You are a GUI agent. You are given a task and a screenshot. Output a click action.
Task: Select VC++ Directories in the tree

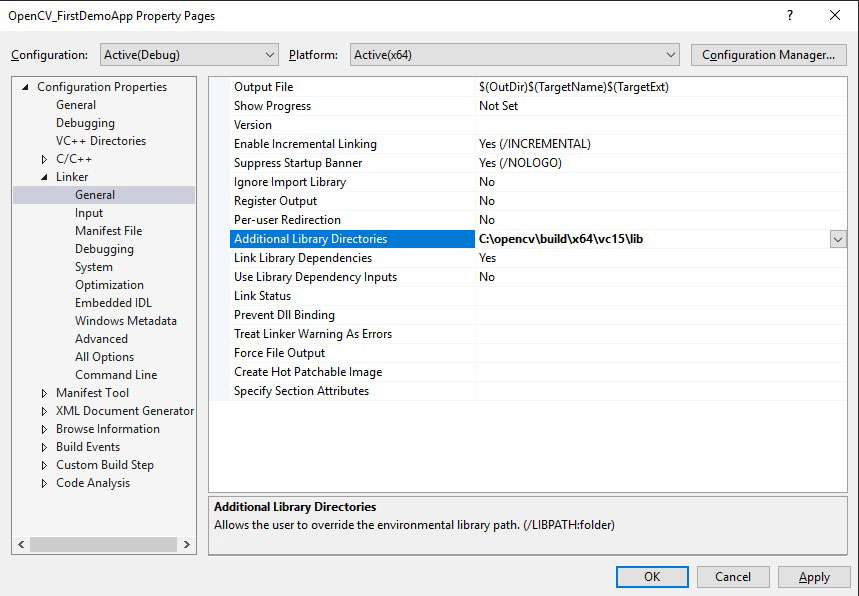100,141
